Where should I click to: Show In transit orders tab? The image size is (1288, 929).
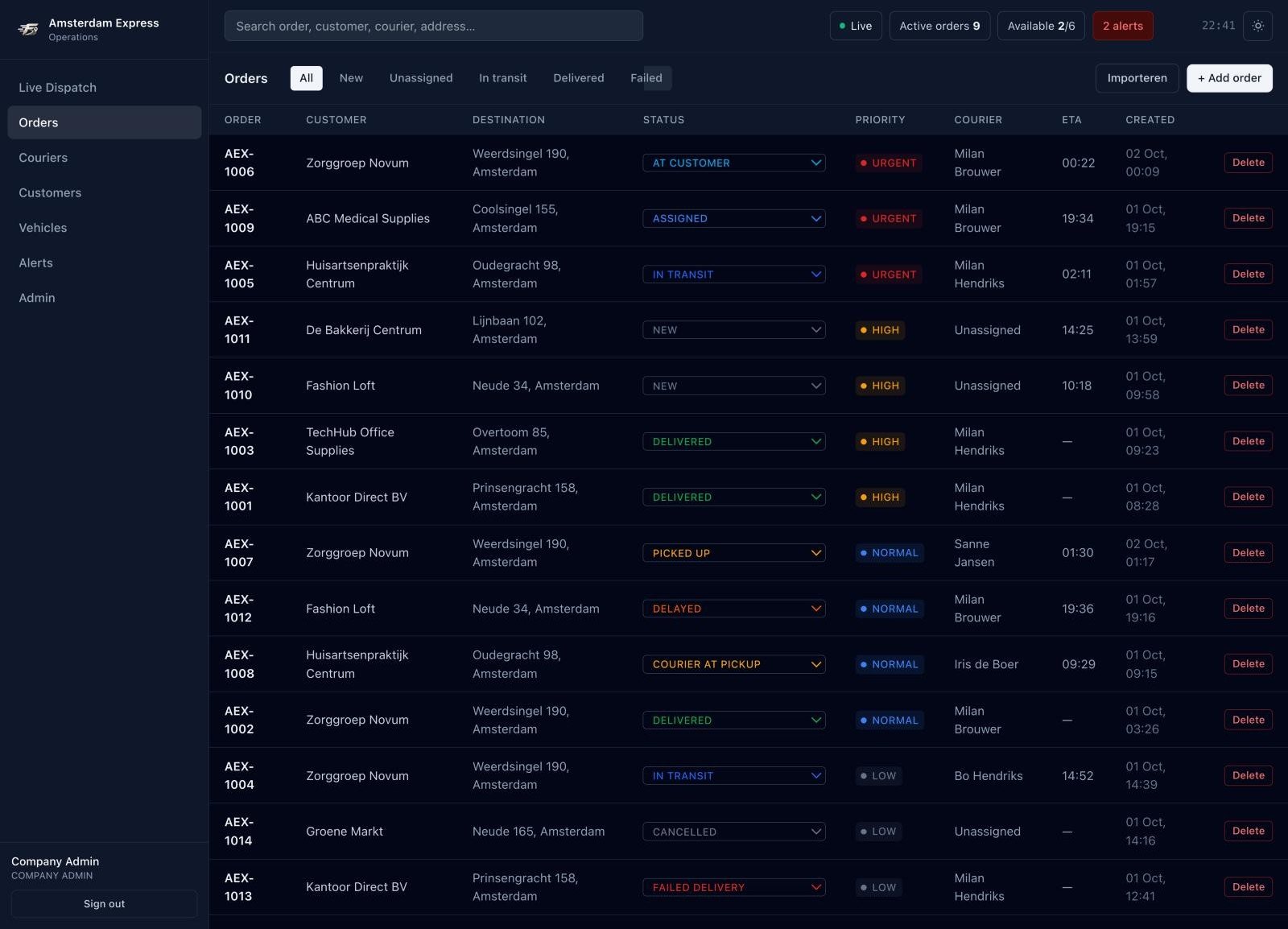point(502,78)
